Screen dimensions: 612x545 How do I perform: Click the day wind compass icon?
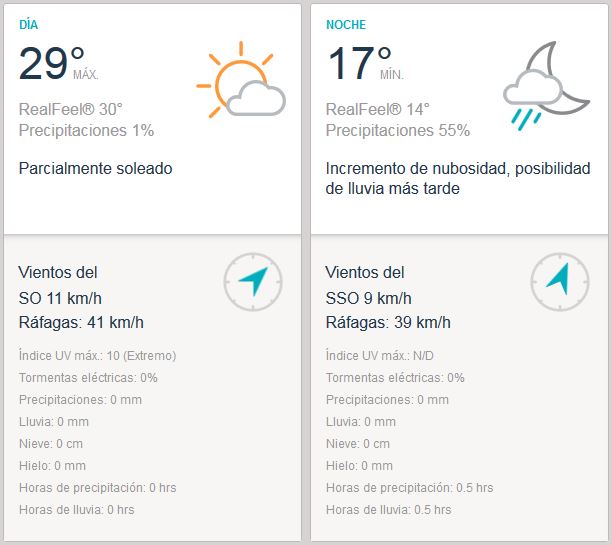[x=253, y=282]
